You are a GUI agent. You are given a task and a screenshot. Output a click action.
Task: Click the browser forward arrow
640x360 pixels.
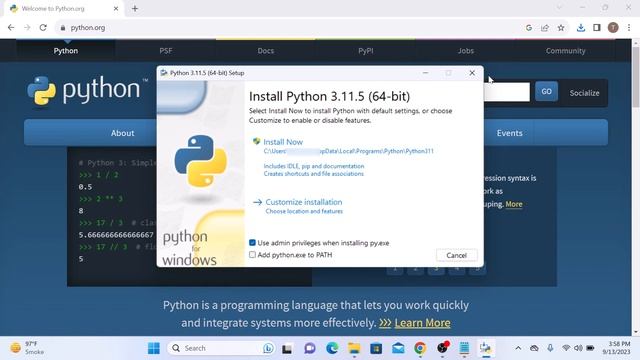[27, 28]
